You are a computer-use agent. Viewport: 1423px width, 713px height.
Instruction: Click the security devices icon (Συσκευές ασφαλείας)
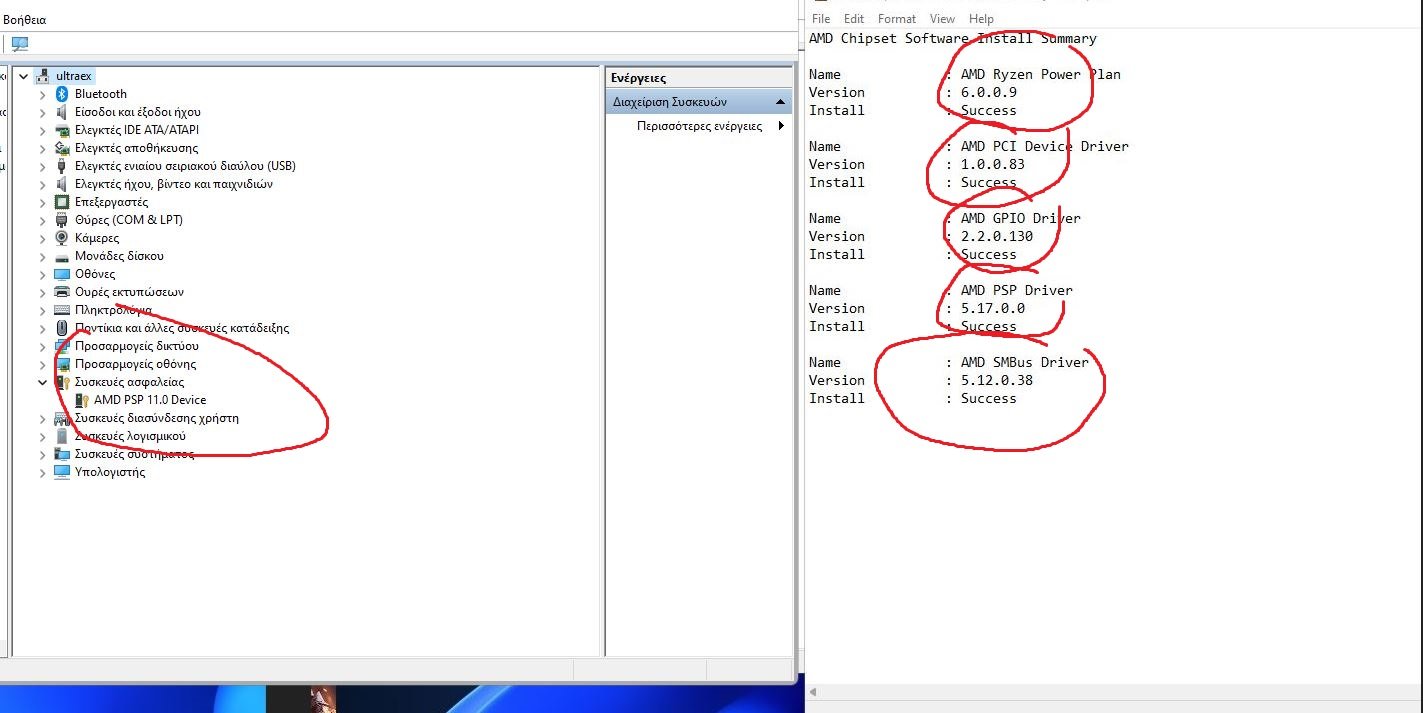[62, 382]
